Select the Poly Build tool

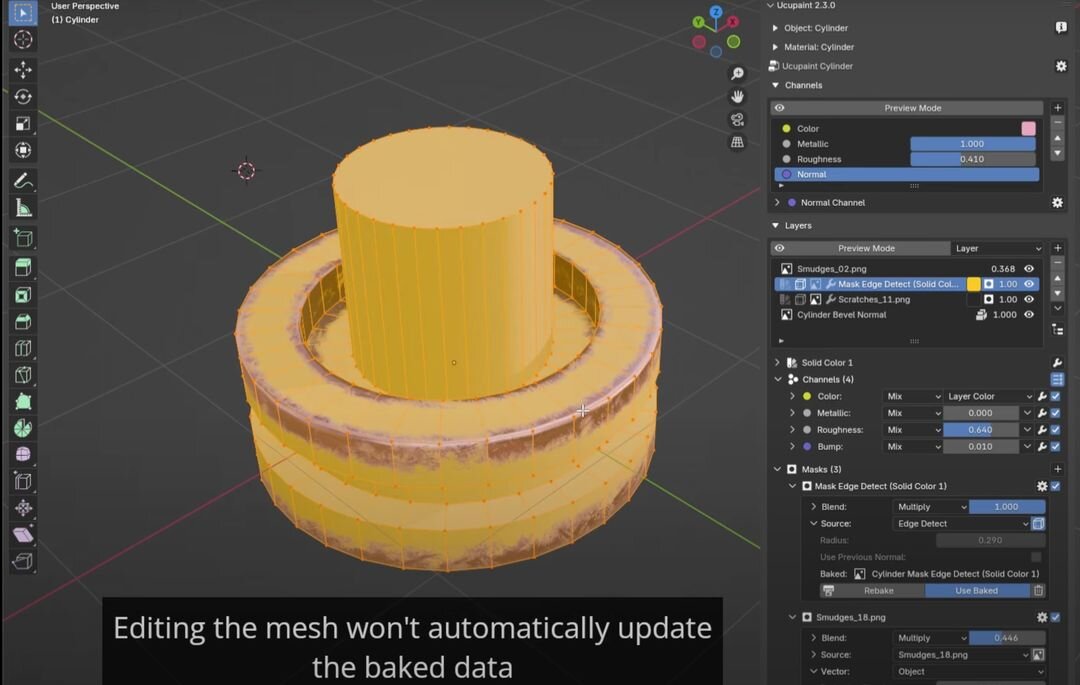(23, 402)
